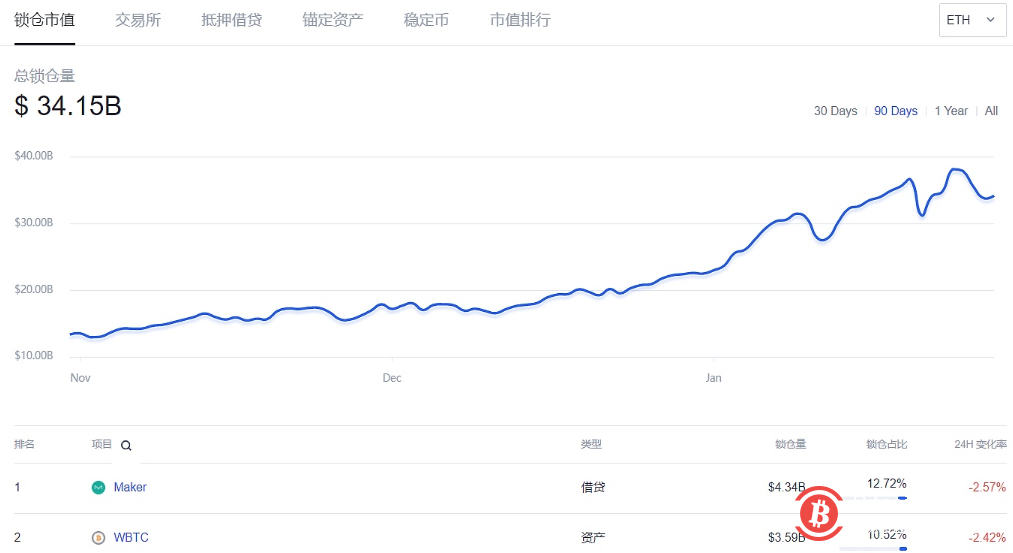Sort by the 锁仓量 column header
1013x553 pixels.
click(x=791, y=444)
